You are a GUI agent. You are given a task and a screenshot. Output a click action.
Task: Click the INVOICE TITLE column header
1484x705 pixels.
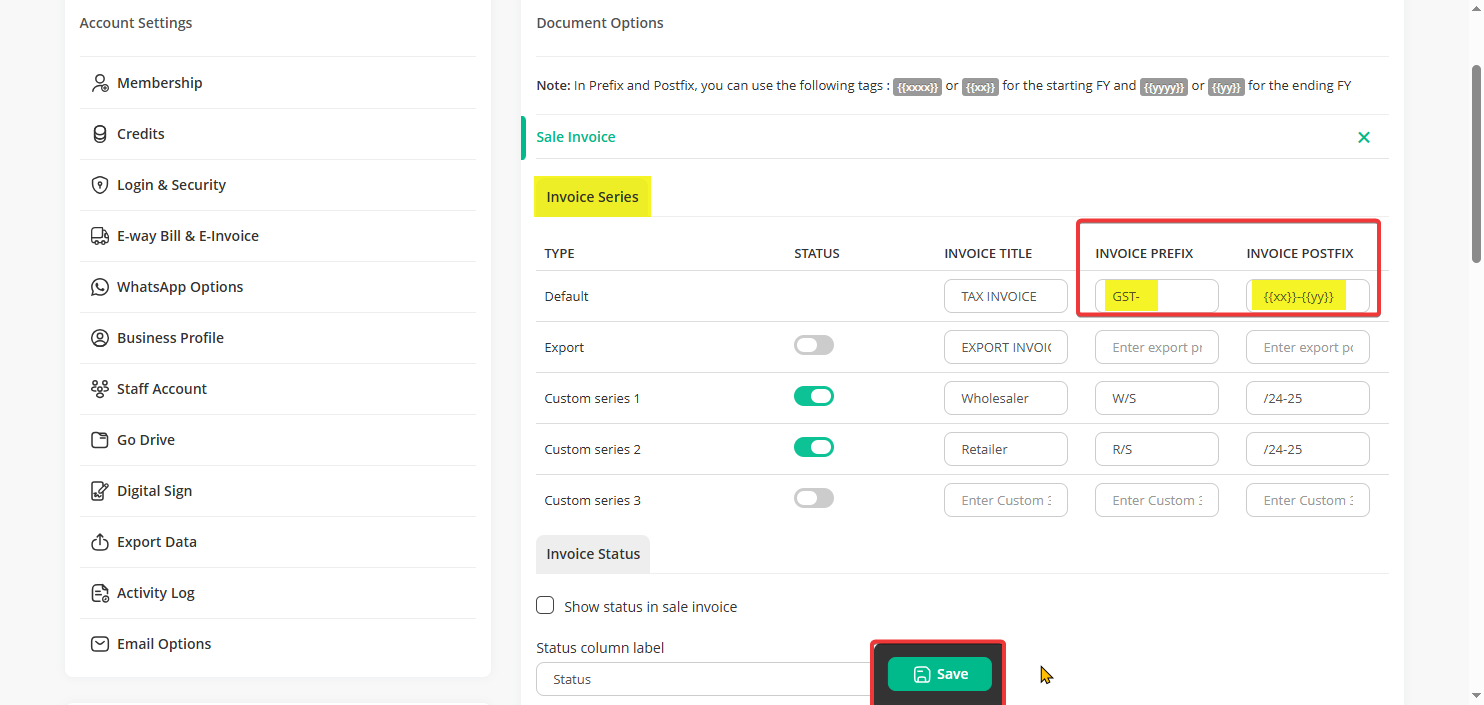[988, 253]
